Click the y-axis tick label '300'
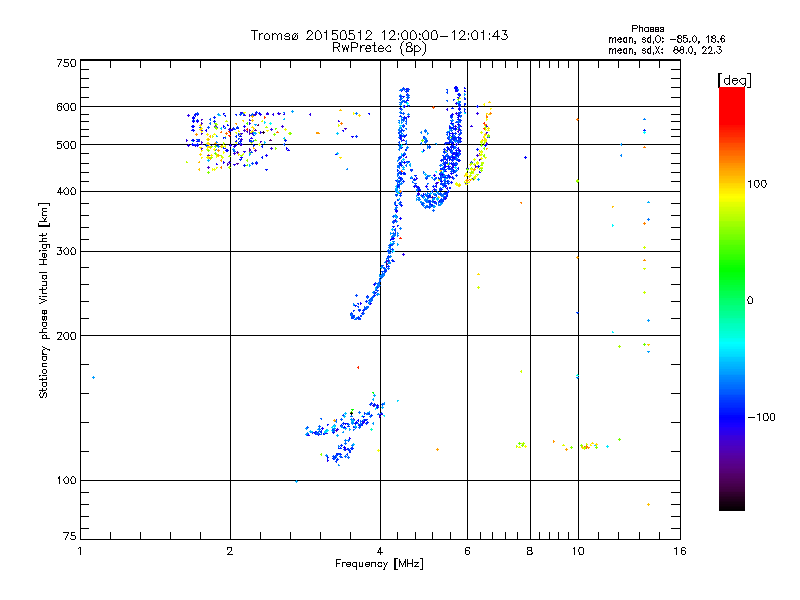Viewport: 800px width, 600px height. (67, 251)
